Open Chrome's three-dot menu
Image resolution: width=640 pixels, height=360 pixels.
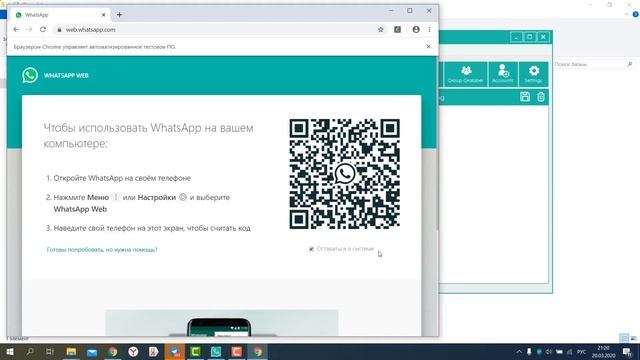(429, 29)
